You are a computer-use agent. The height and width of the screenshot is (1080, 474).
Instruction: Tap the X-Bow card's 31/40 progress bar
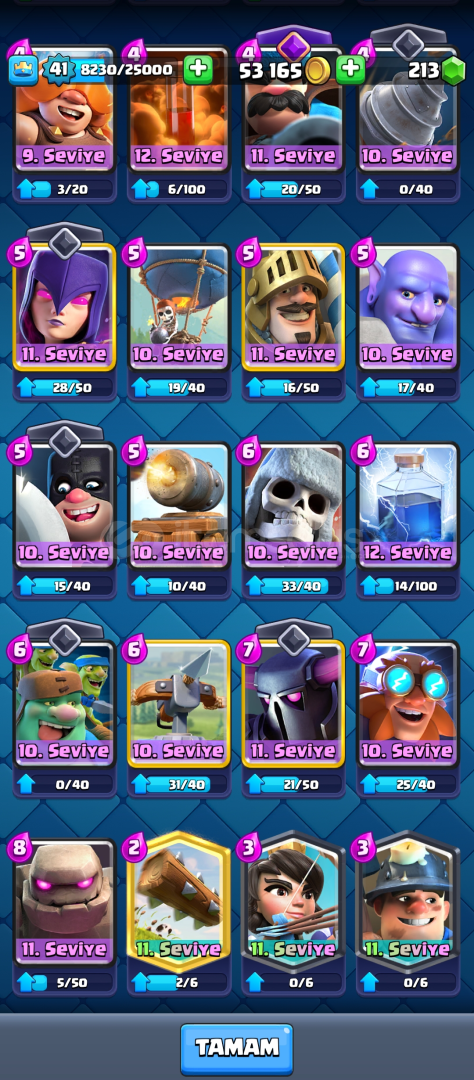pos(179,784)
